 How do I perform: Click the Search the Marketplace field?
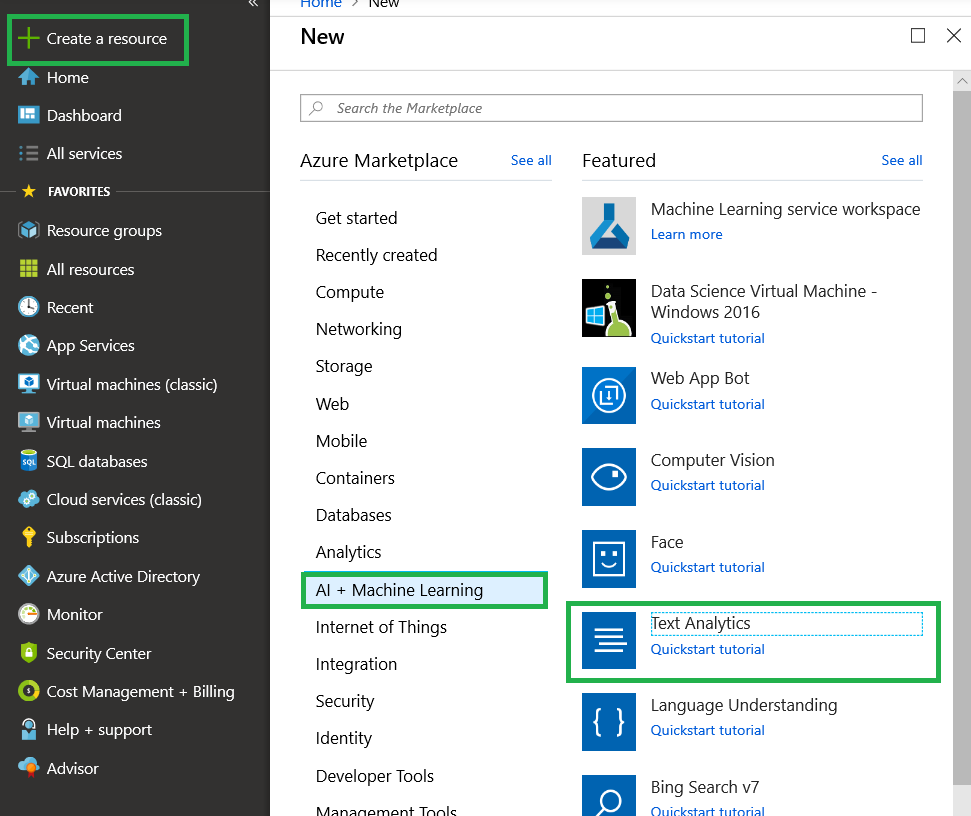point(611,108)
